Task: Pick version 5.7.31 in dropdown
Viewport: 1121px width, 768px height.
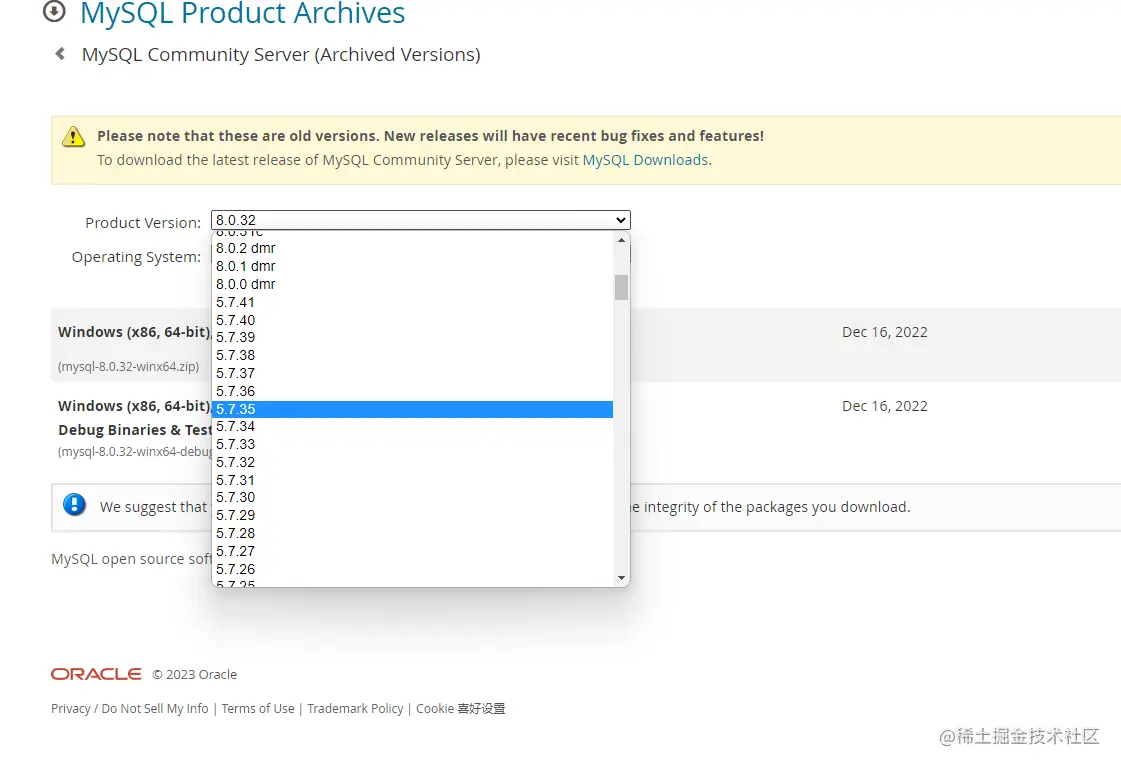Action: 413,480
